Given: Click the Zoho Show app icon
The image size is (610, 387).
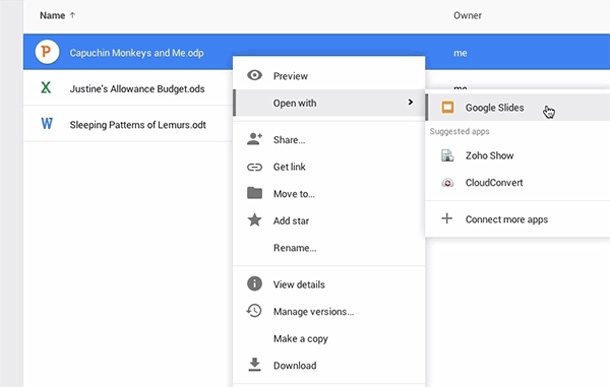Looking at the screenshot, I should [447, 155].
